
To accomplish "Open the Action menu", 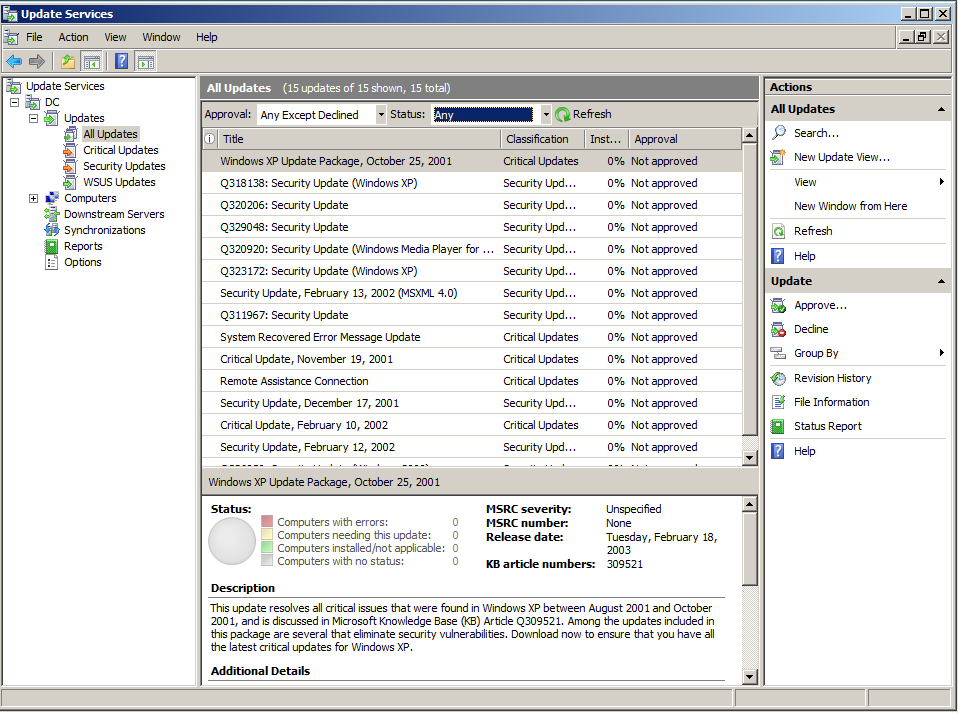I will tap(73, 37).
